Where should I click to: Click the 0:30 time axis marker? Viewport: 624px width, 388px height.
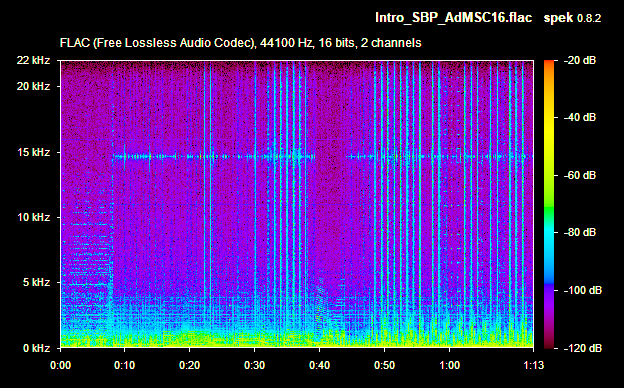click(254, 365)
